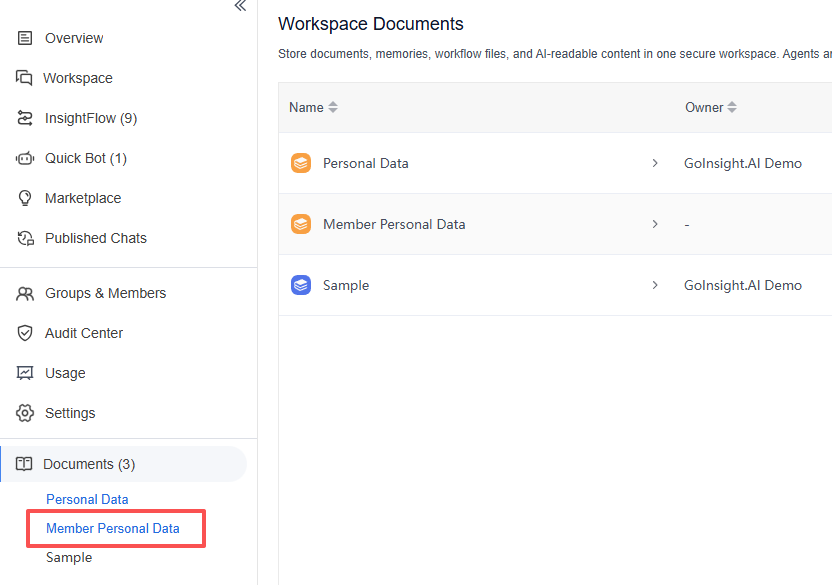Click the Marketplace lightbulb icon
832x585 pixels.
point(25,198)
